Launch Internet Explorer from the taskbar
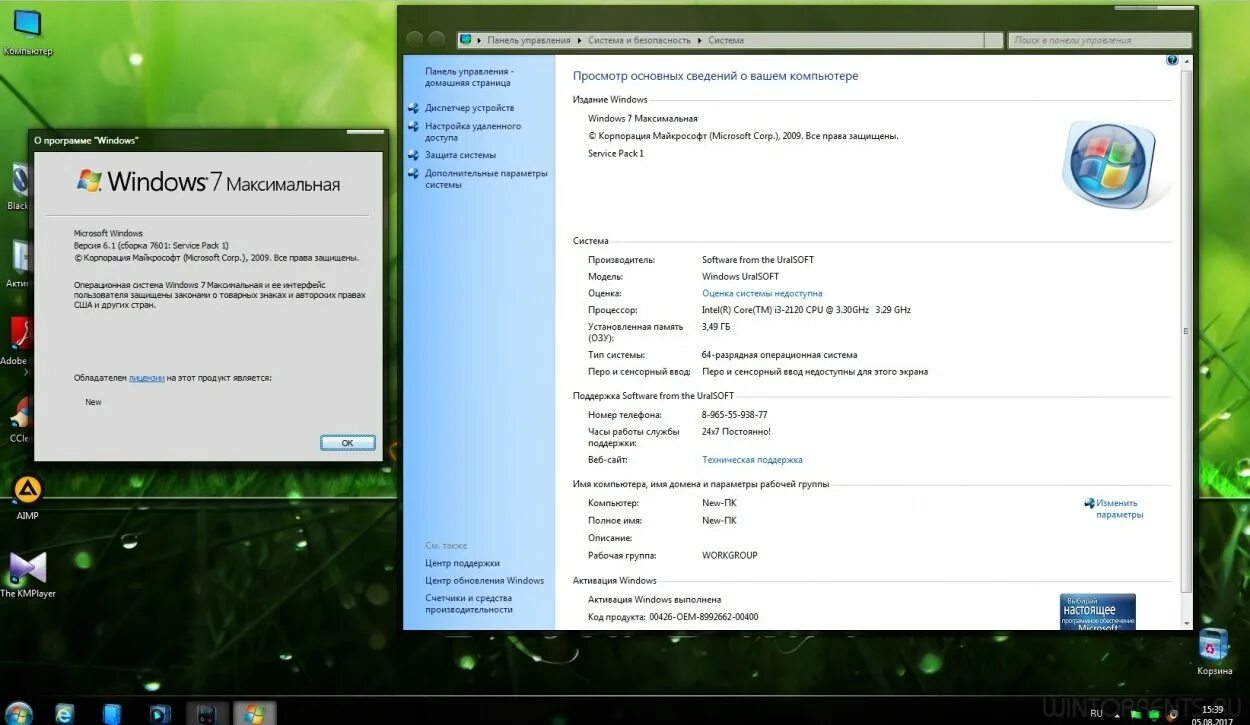 (65, 713)
